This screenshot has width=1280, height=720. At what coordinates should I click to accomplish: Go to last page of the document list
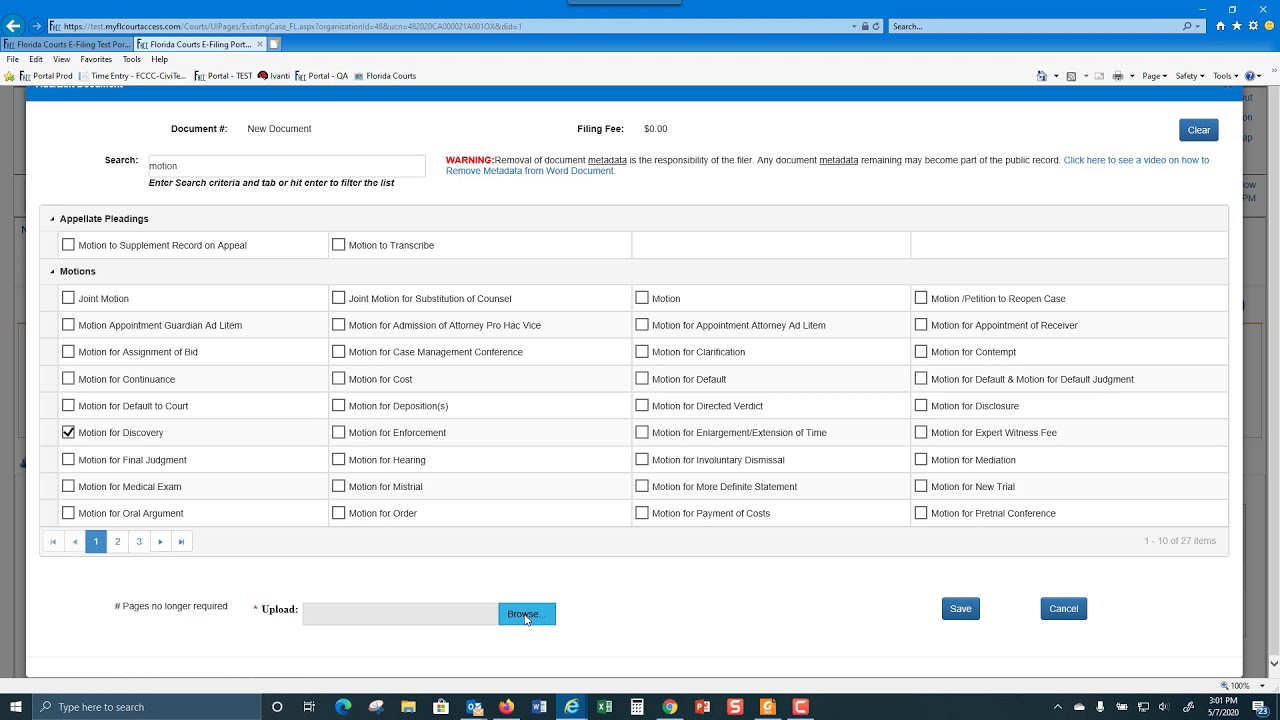click(181, 542)
